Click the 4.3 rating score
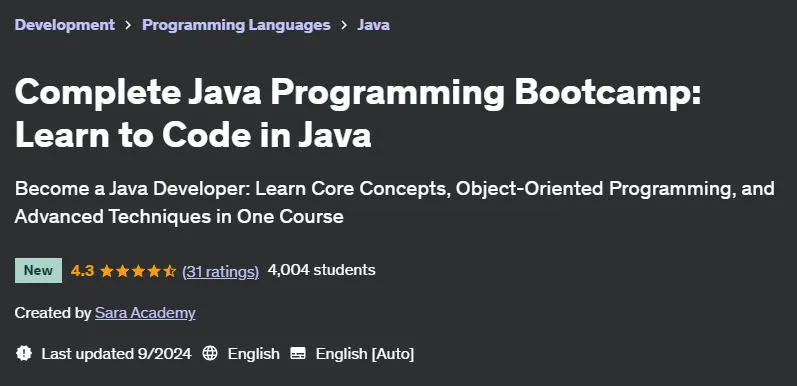This screenshot has height=386, width=797. (x=82, y=271)
